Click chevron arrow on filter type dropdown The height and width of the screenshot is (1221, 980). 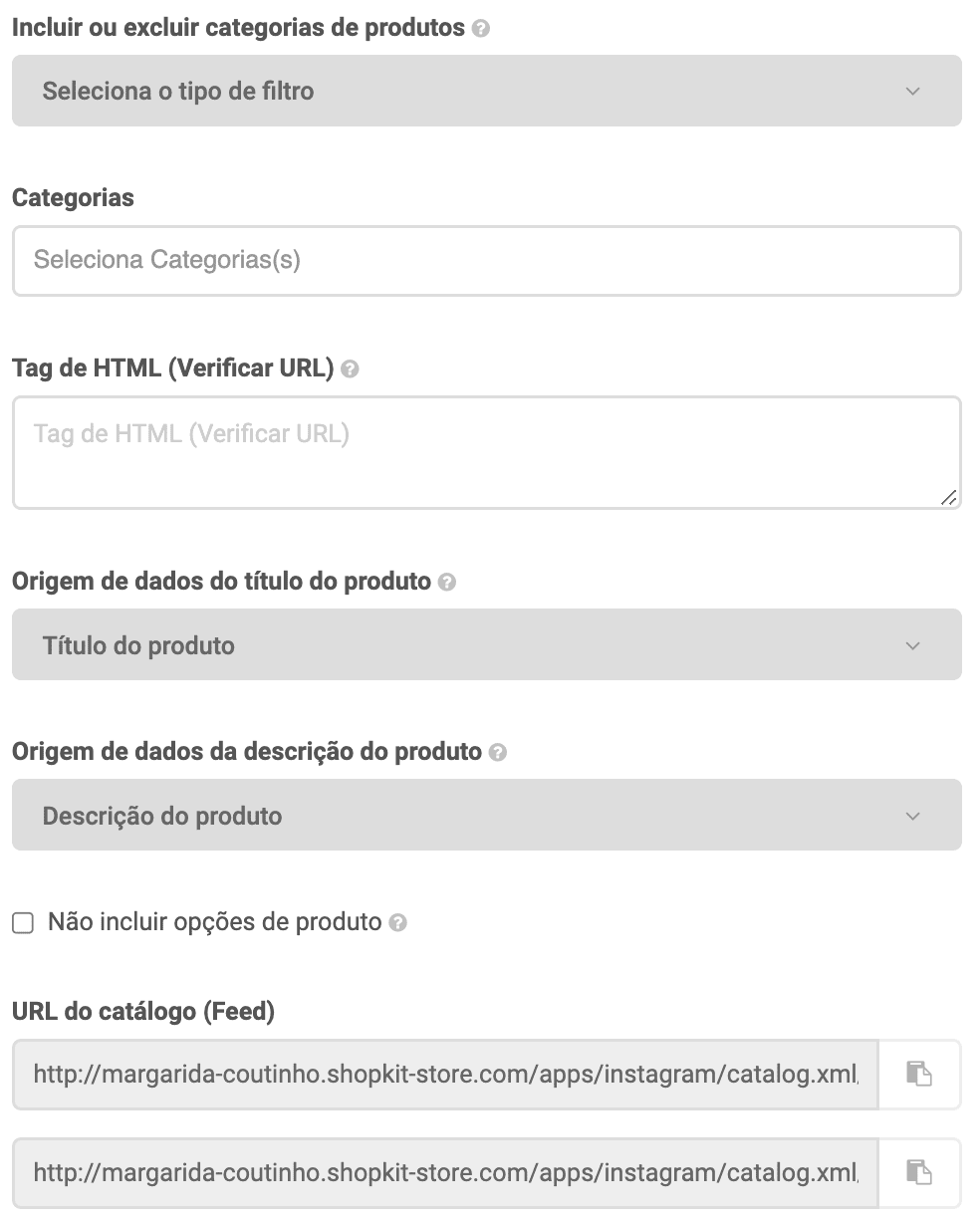[912, 92]
